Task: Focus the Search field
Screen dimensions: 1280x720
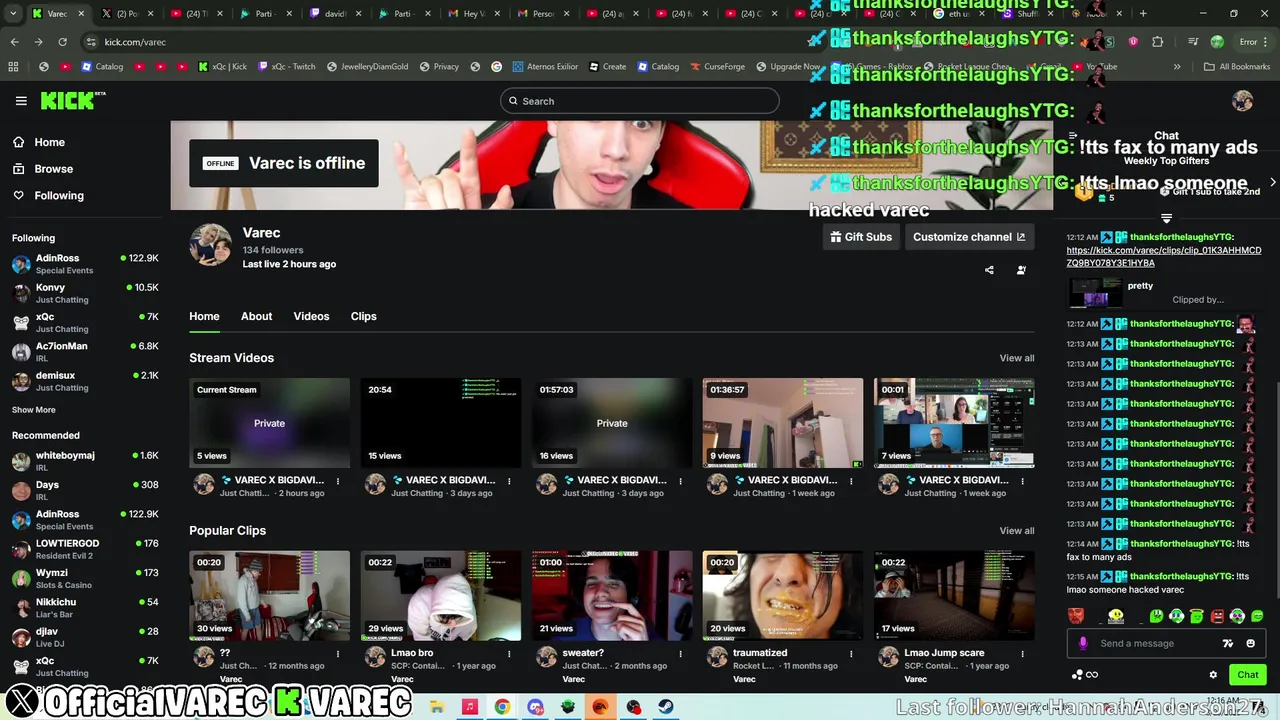Action: coord(640,101)
